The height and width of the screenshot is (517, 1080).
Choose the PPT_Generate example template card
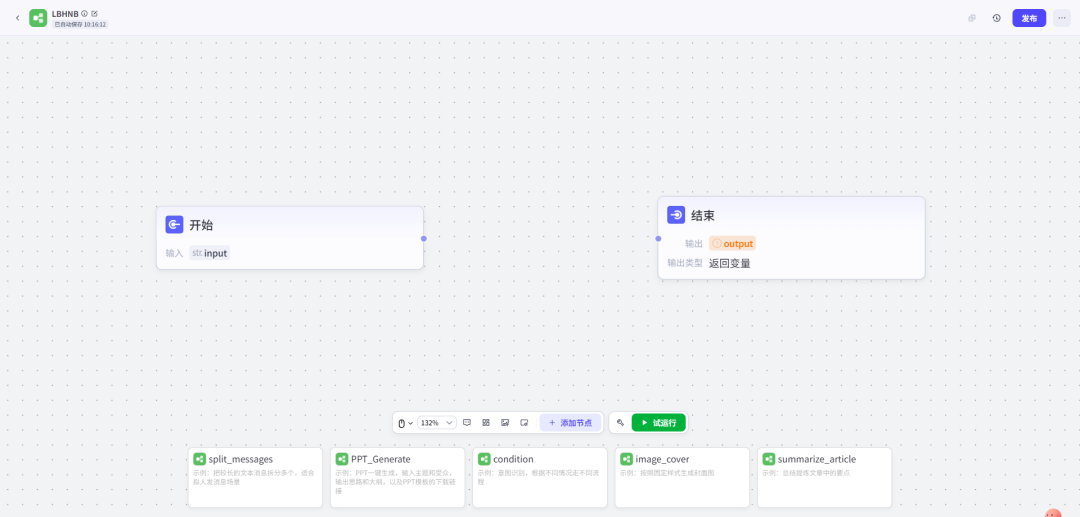coord(398,477)
